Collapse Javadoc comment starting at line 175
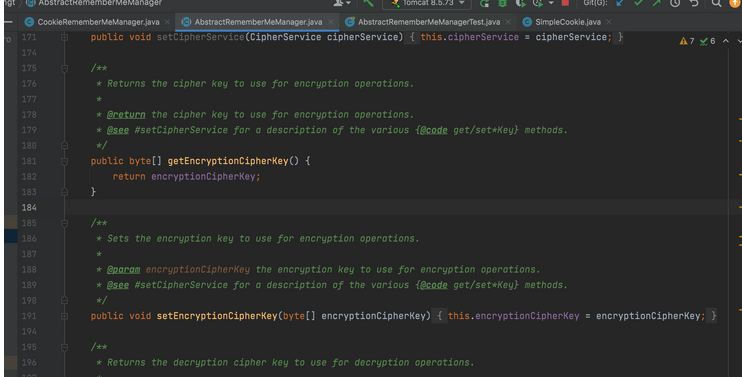 (x=64, y=68)
